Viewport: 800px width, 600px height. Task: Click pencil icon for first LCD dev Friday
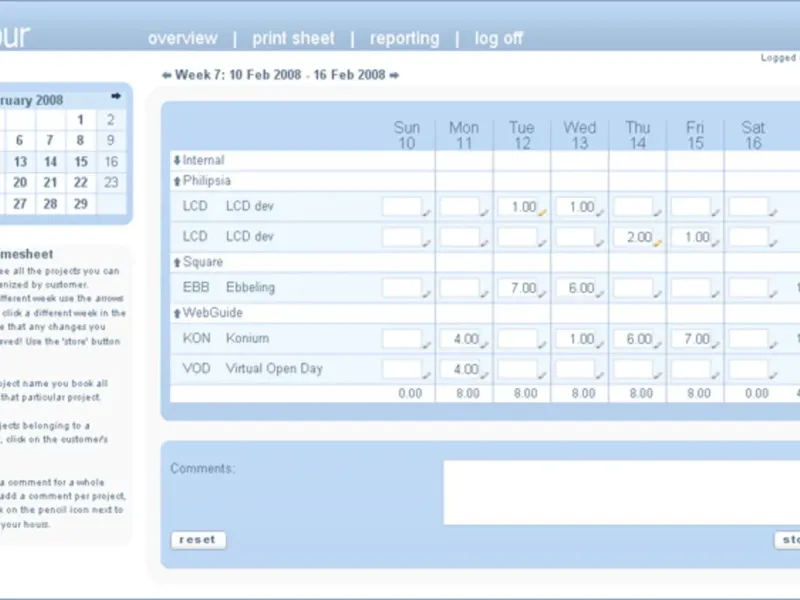pos(715,213)
